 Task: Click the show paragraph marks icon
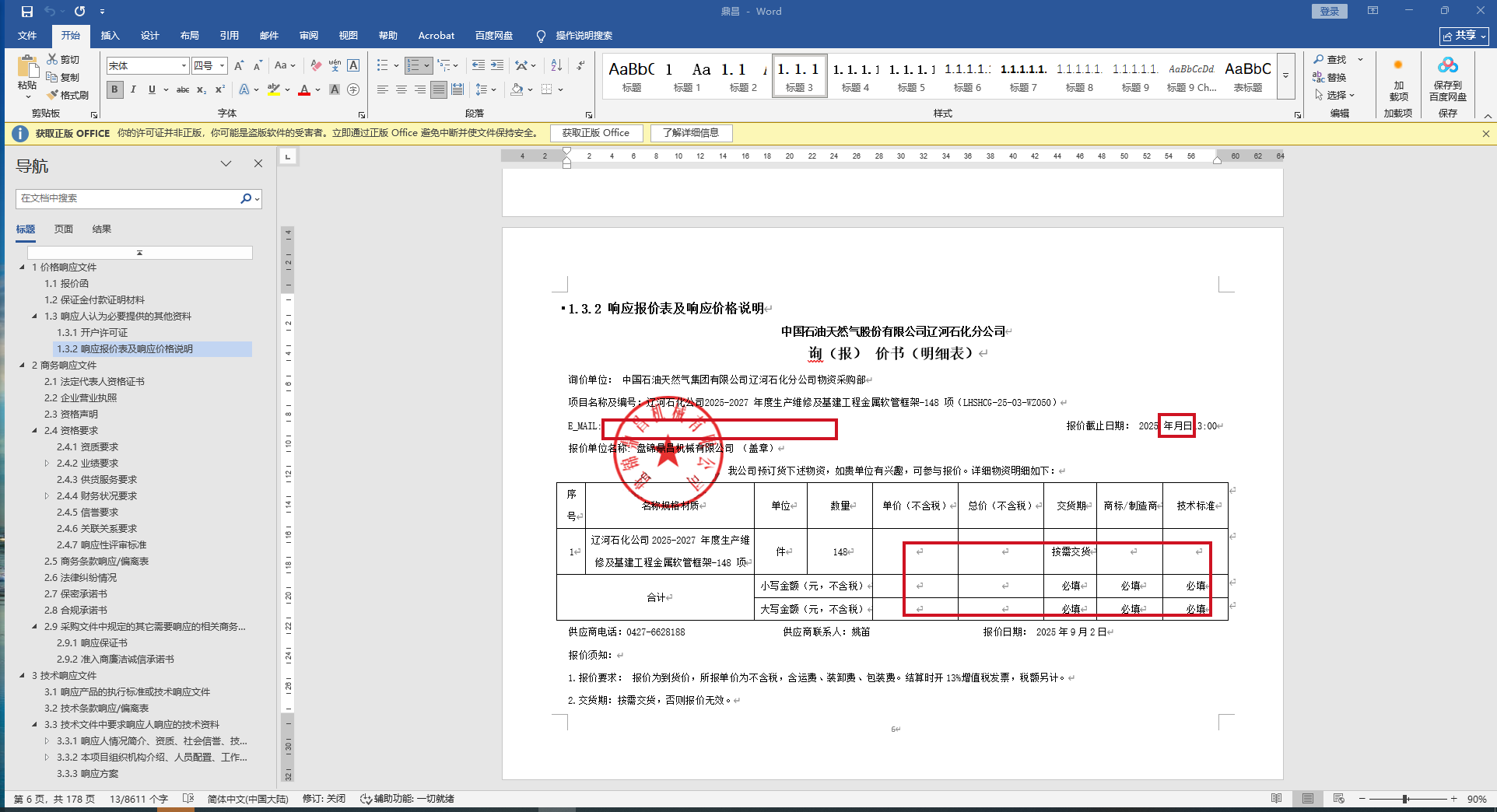point(580,65)
